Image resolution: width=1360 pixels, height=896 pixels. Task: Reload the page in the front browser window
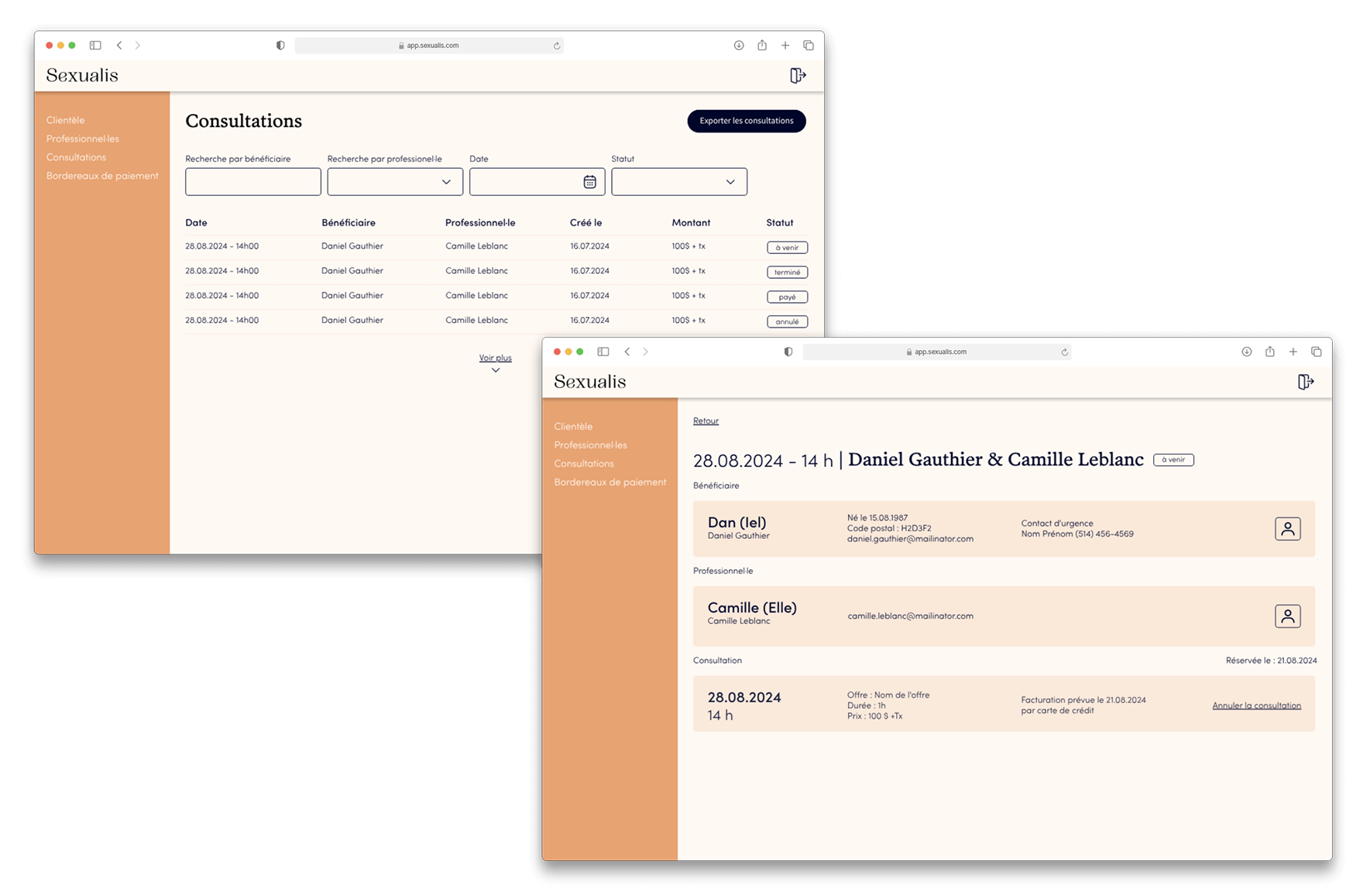(1064, 352)
